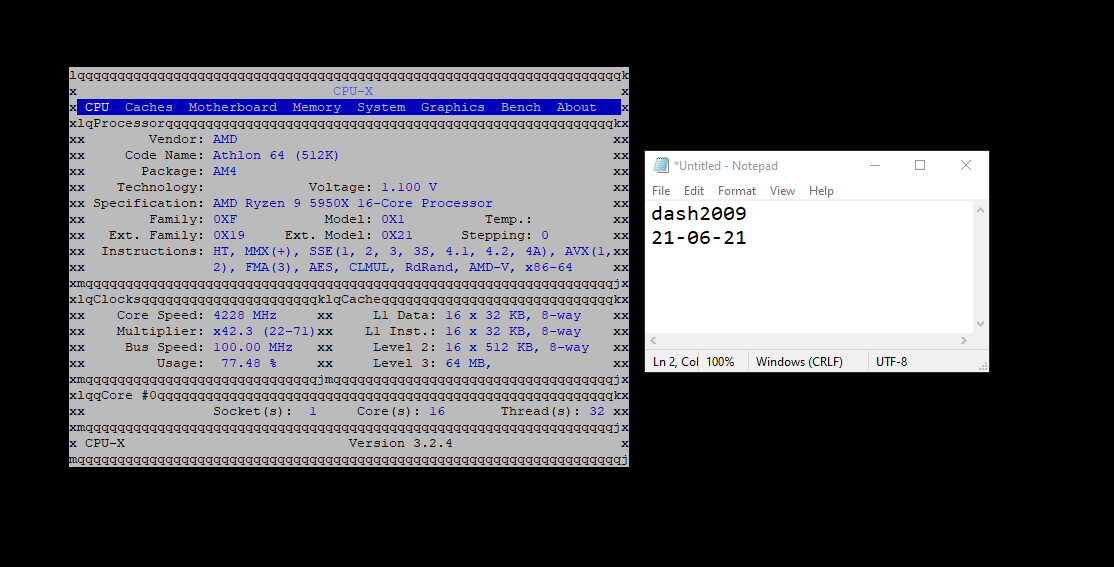Open the Help menu in Notepad
Viewport: 1114px width, 567px height.
(x=821, y=191)
